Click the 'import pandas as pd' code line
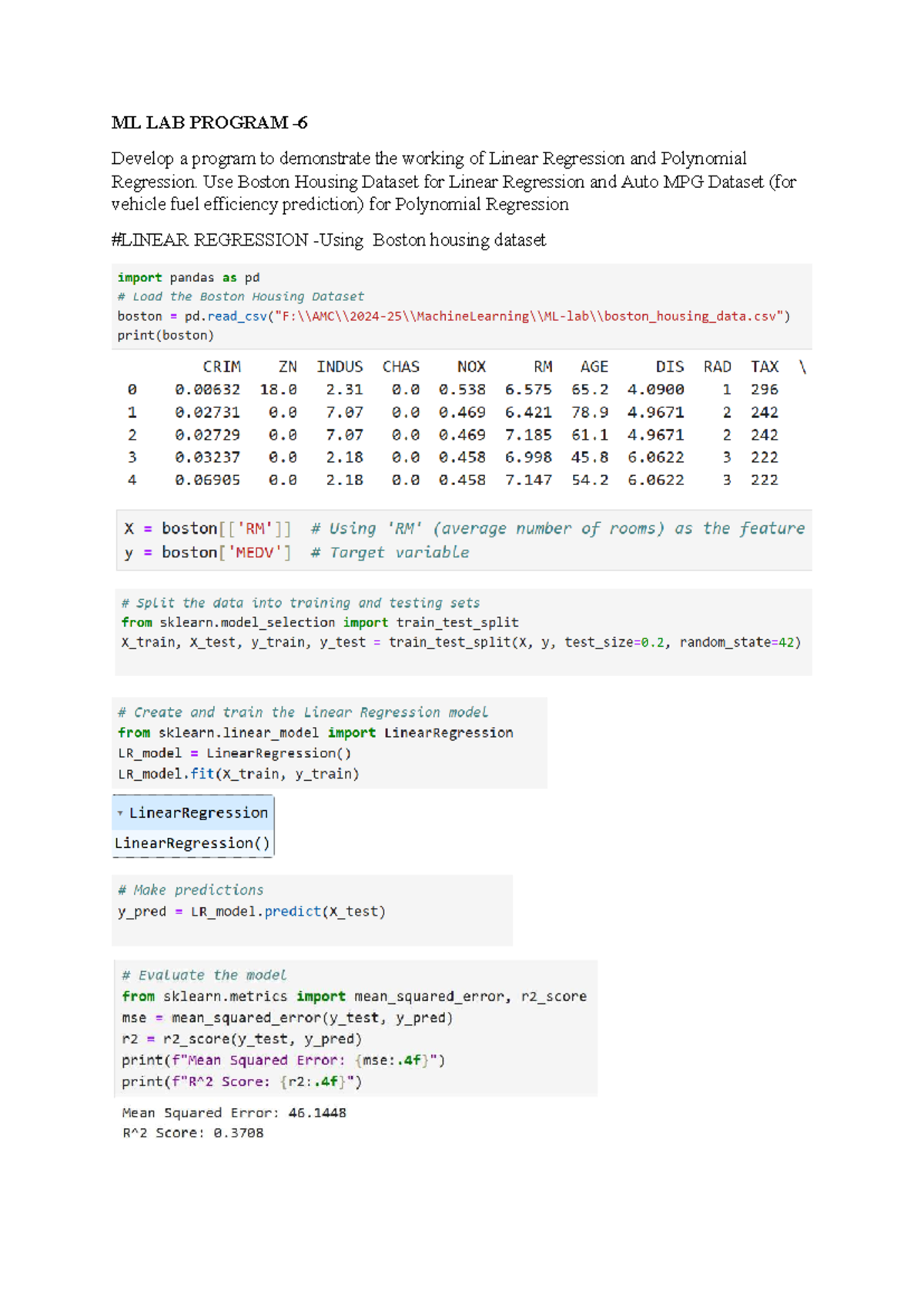924x1306 pixels. pos(189,277)
